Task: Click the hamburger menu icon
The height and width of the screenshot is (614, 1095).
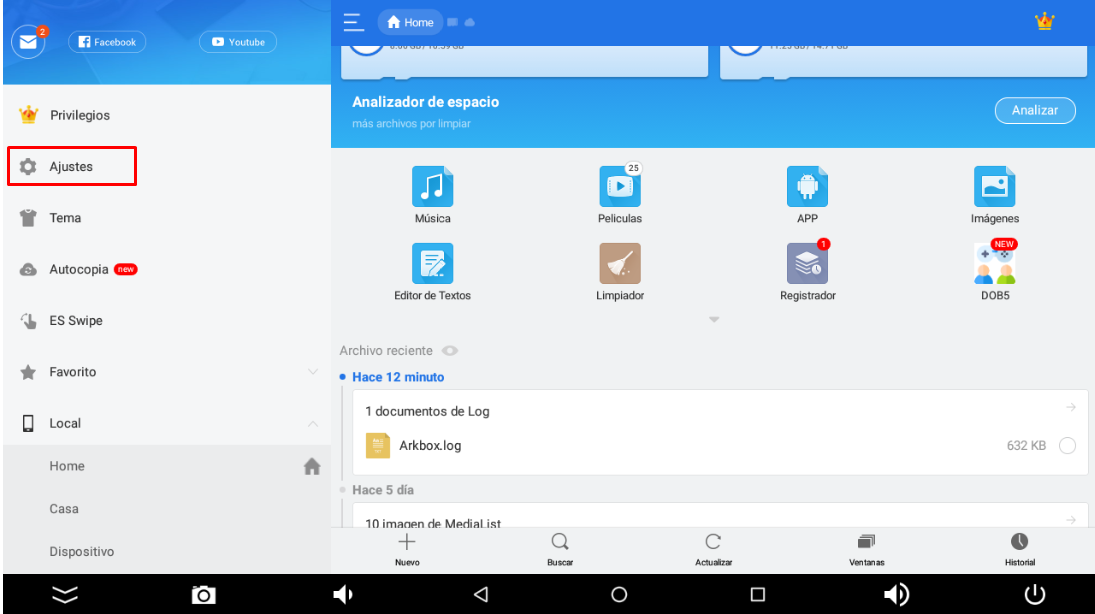Action: coord(352,22)
